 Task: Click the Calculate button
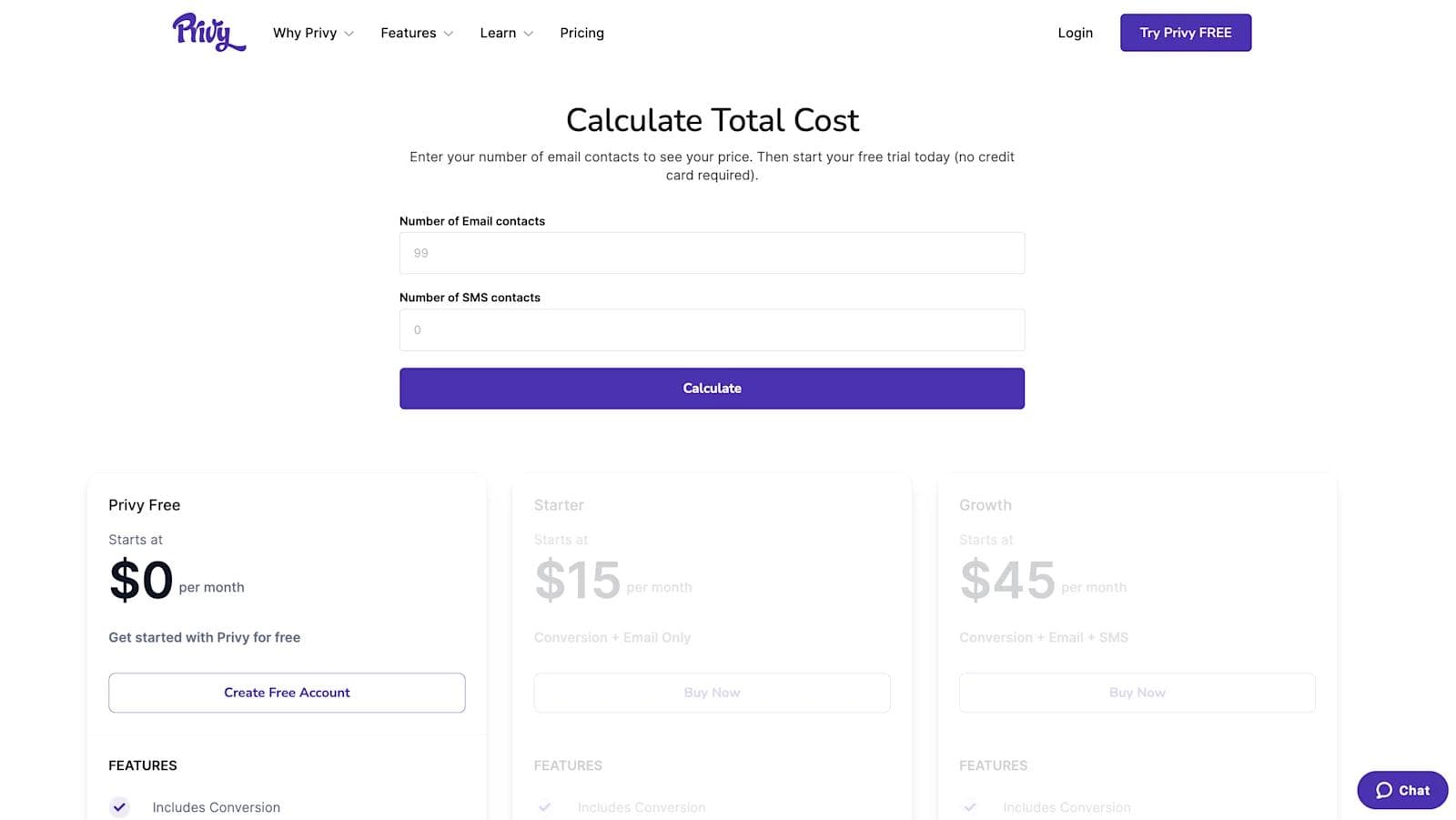(712, 388)
